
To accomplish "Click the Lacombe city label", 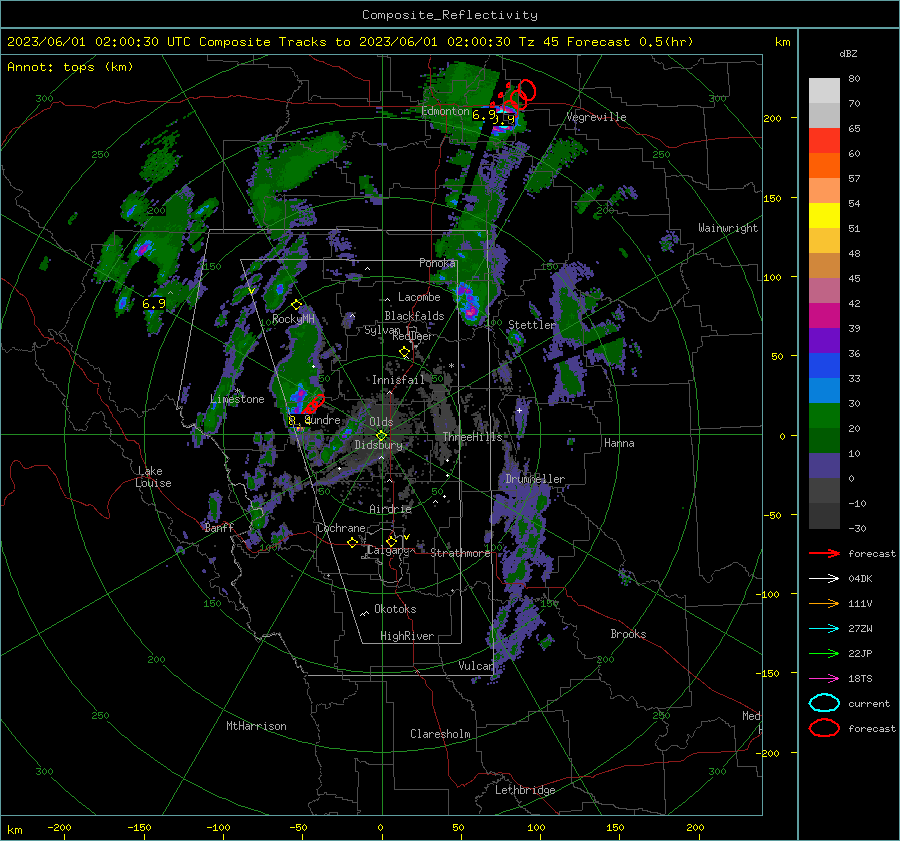I will 419,297.
